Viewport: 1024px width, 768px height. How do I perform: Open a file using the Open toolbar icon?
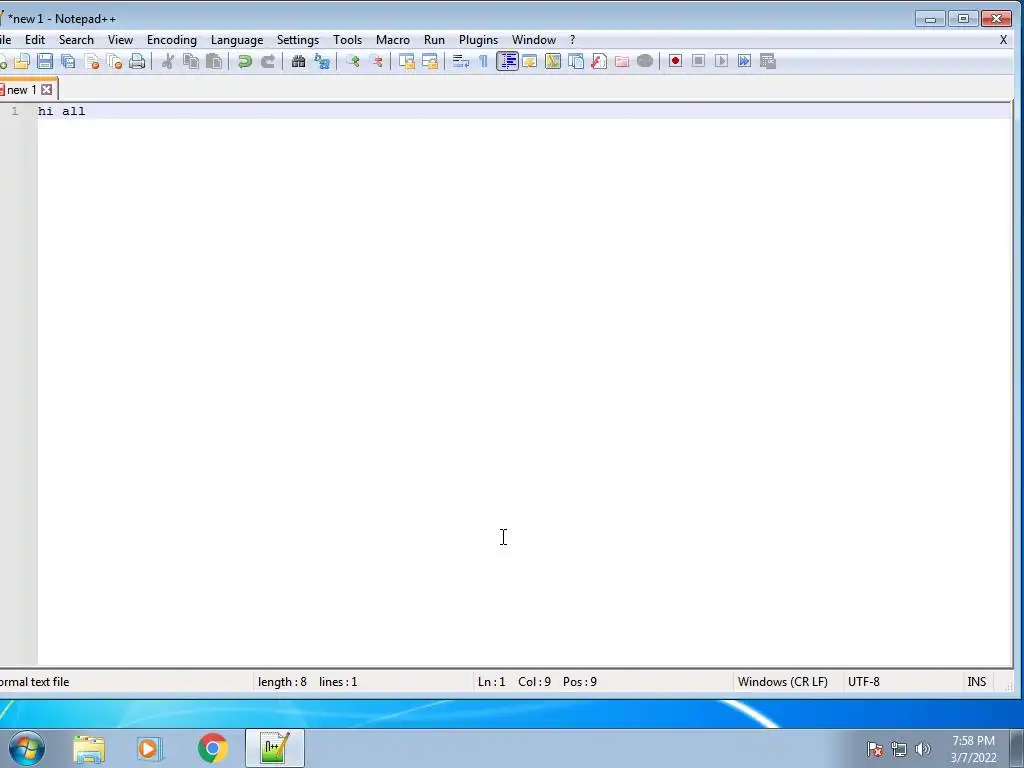coord(22,61)
